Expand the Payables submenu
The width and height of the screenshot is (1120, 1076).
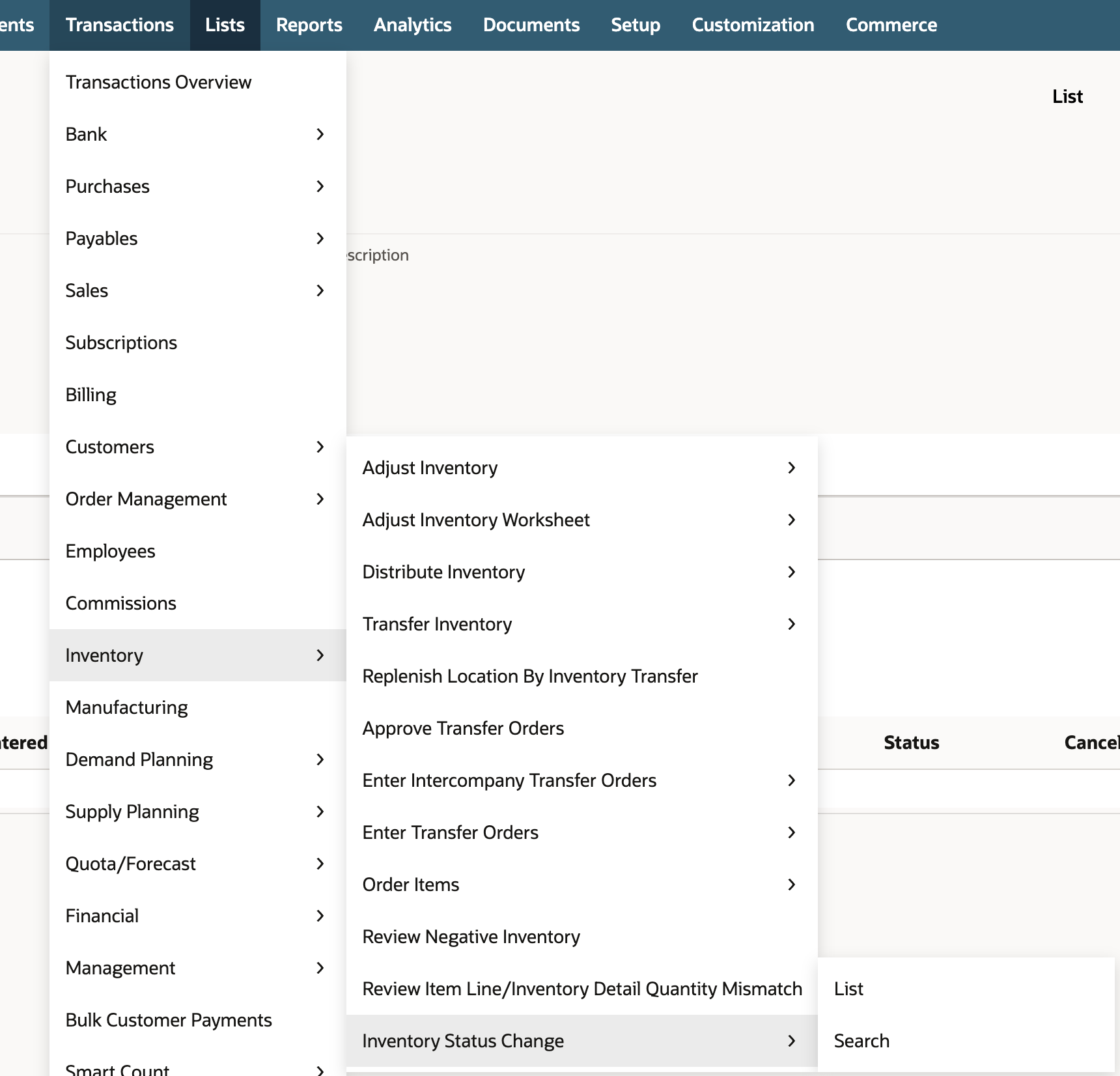[198, 238]
